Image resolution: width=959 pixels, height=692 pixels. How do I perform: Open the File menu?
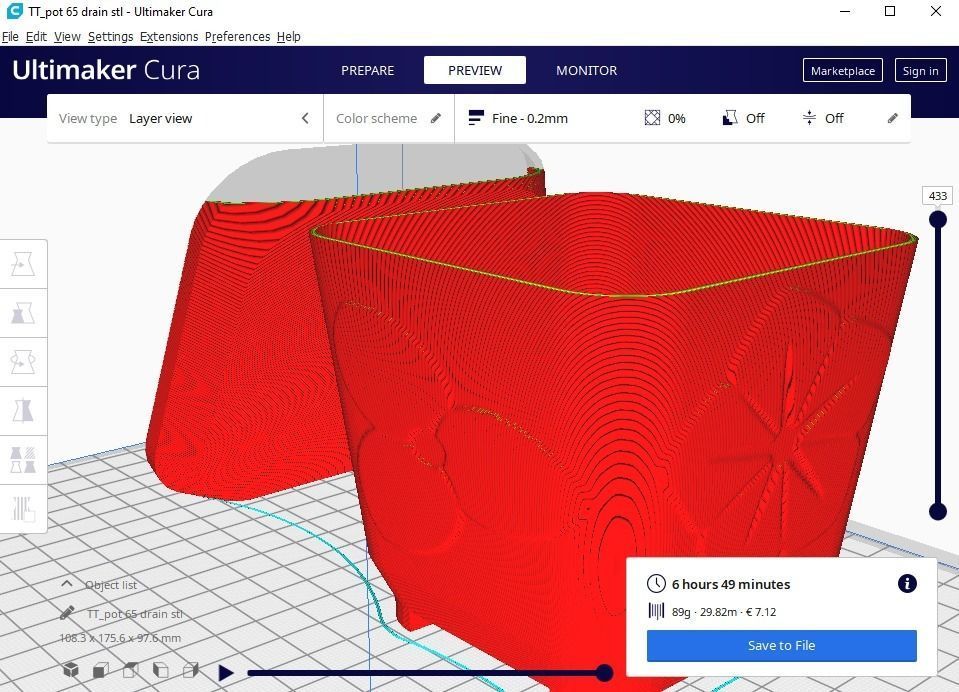coord(10,37)
